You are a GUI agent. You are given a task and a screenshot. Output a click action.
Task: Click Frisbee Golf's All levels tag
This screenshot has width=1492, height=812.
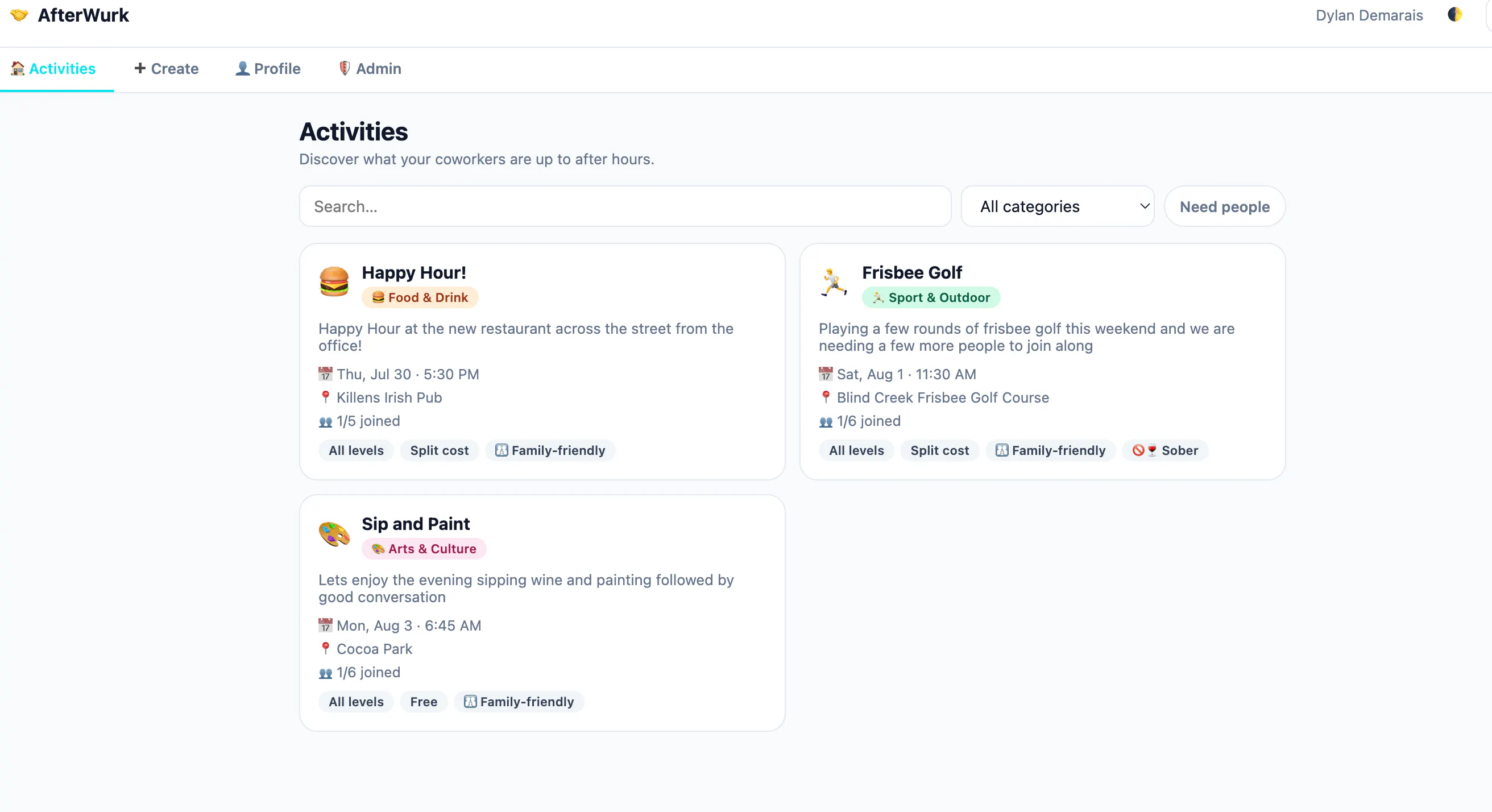(x=856, y=450)
